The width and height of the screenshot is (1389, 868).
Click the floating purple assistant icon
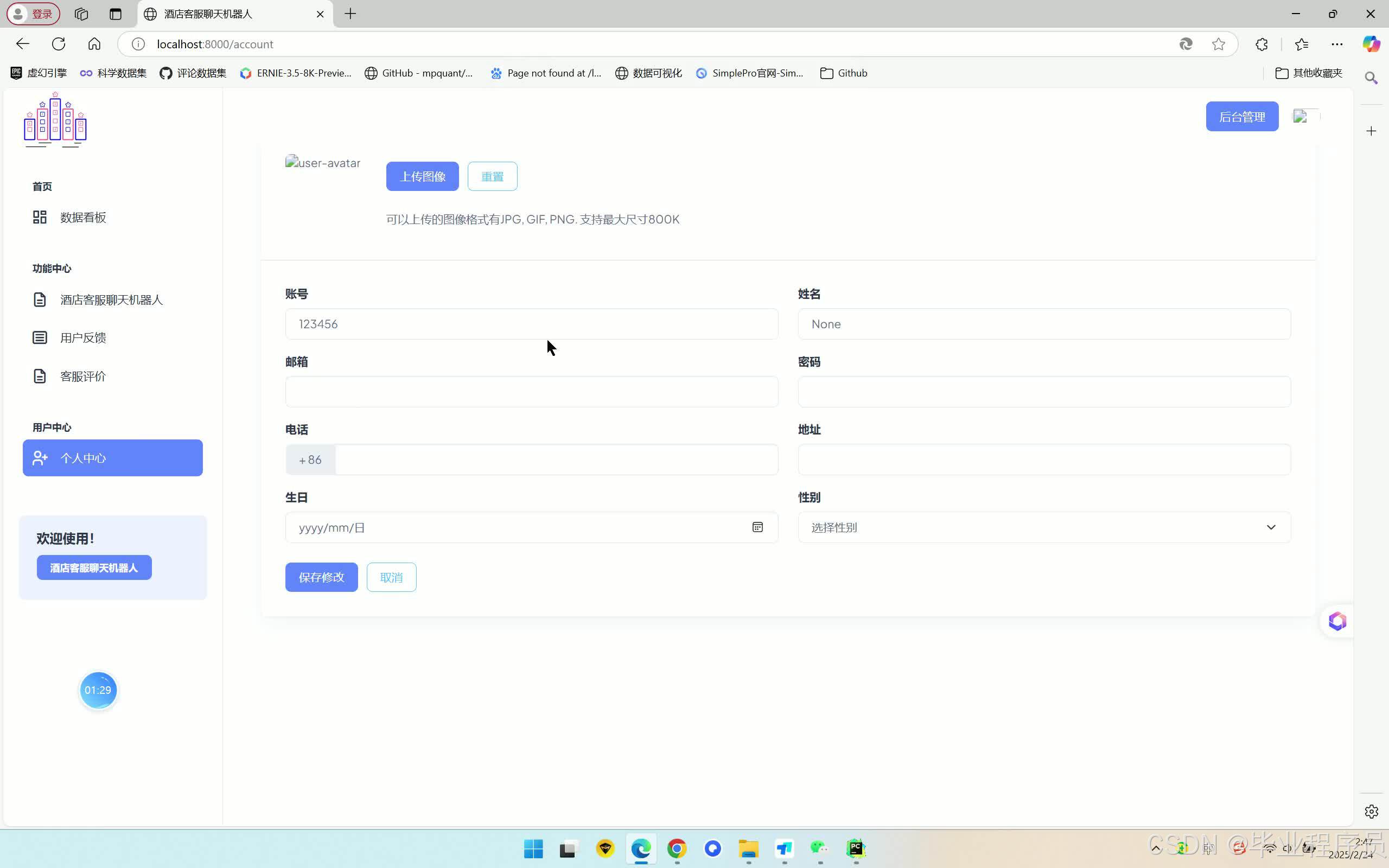point(1337,621)
